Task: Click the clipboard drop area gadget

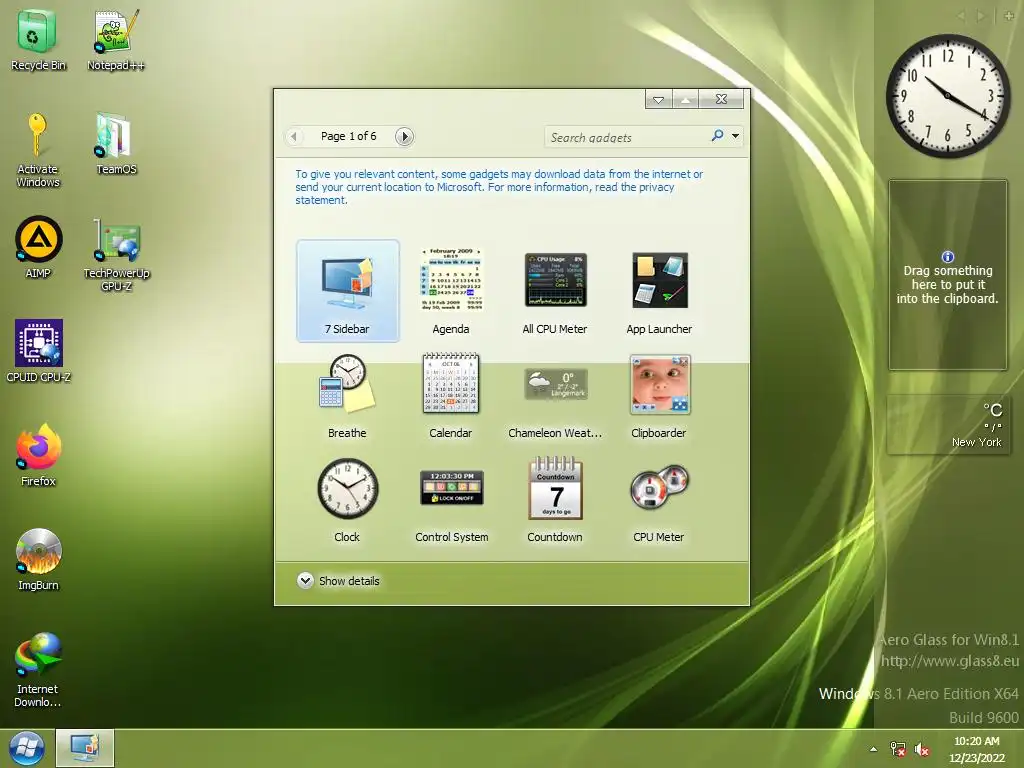Action: 948,275
